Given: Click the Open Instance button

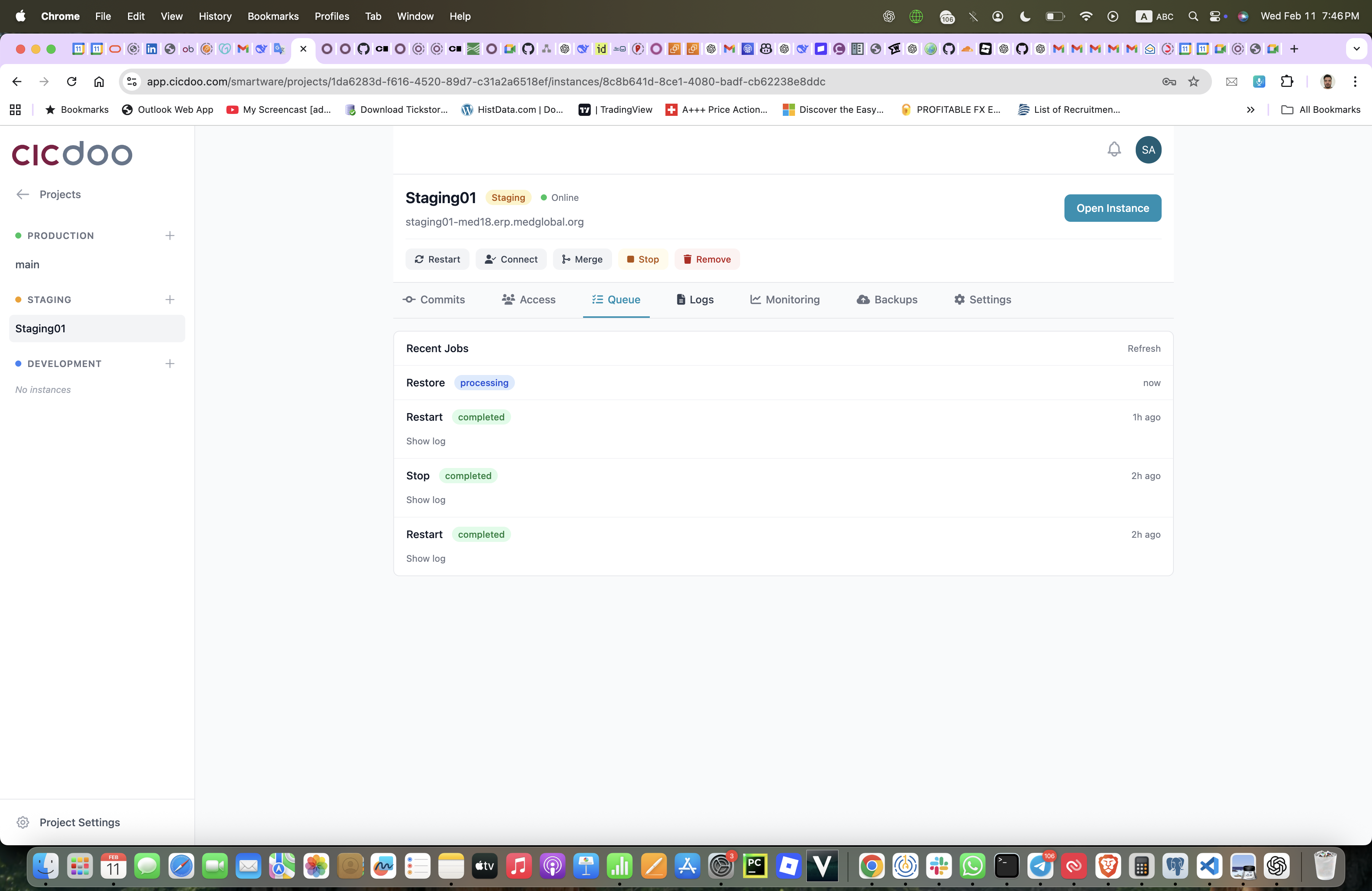Looking at the screenshot, I should 1112,208.
